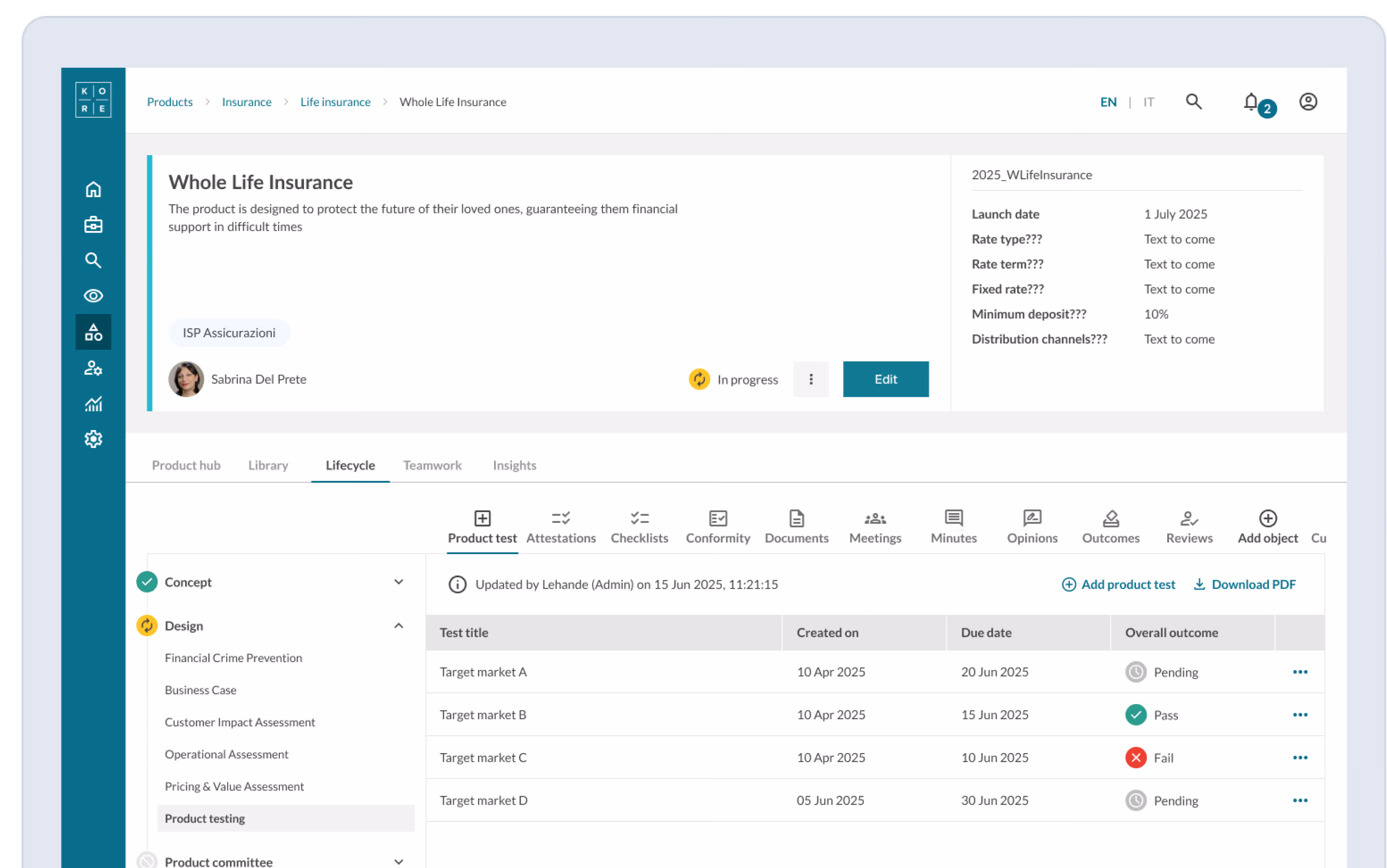Click the notifications bell icon
The image size is (1387, 868).
point(1251,102)
